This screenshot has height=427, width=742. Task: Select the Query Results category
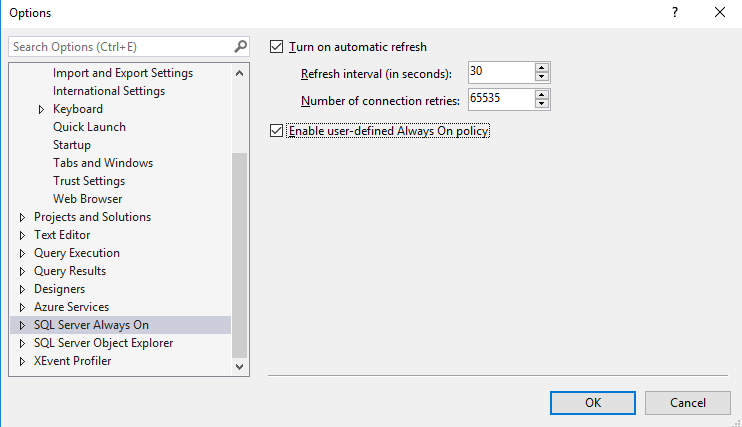tap(70, 271)
